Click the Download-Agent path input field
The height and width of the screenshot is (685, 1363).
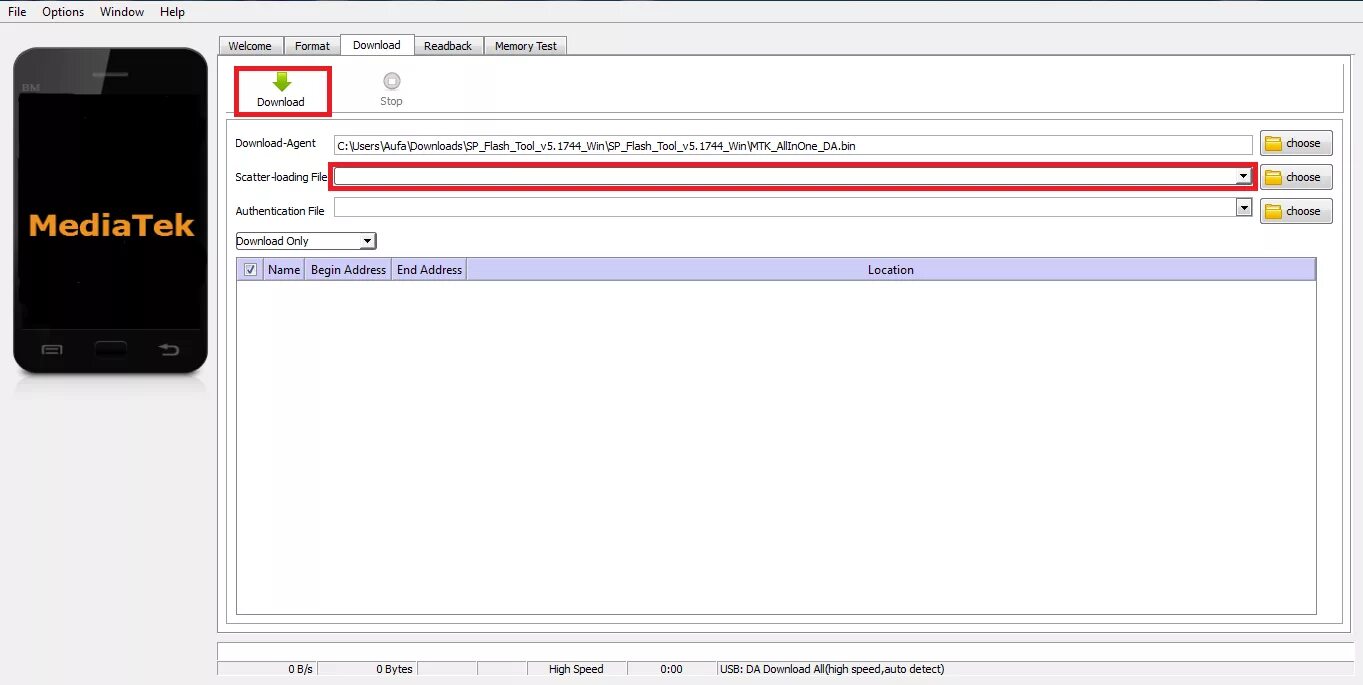[x=793, y=145]
